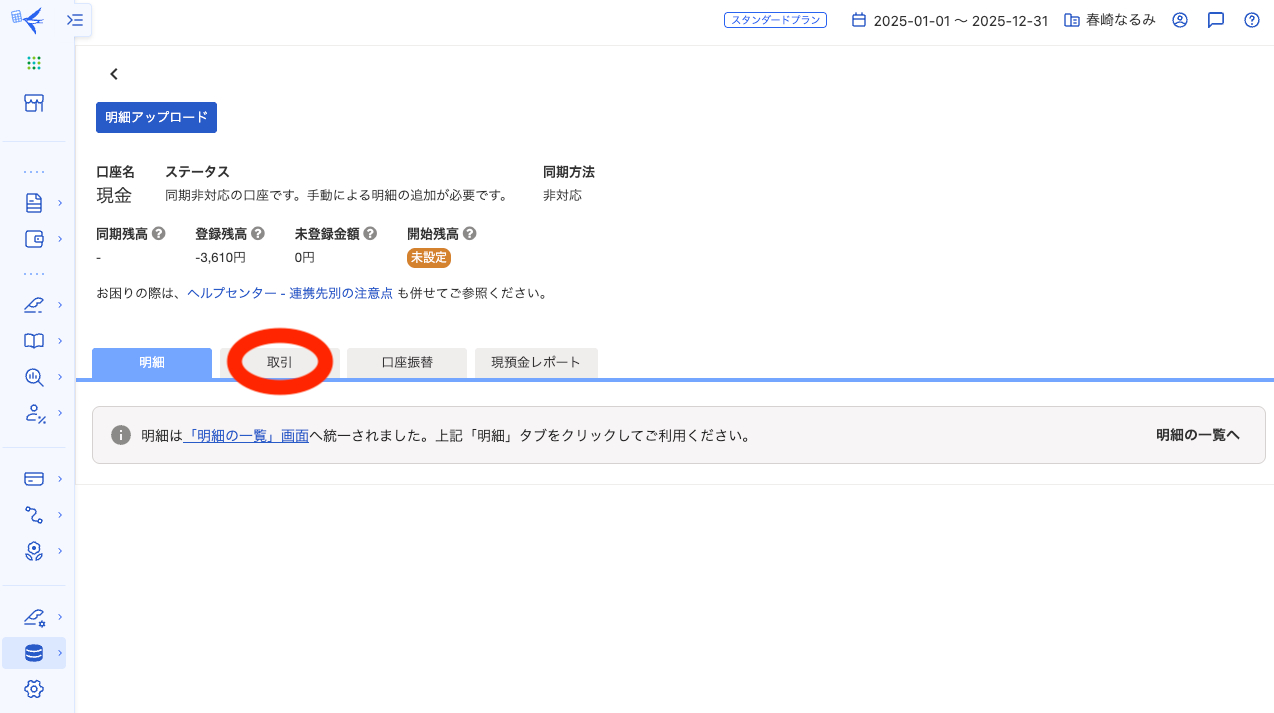Screen dimensions: 1274x713
Task: Click the 未設定 badge under 開始残高
Action: (x=428, y=257)
